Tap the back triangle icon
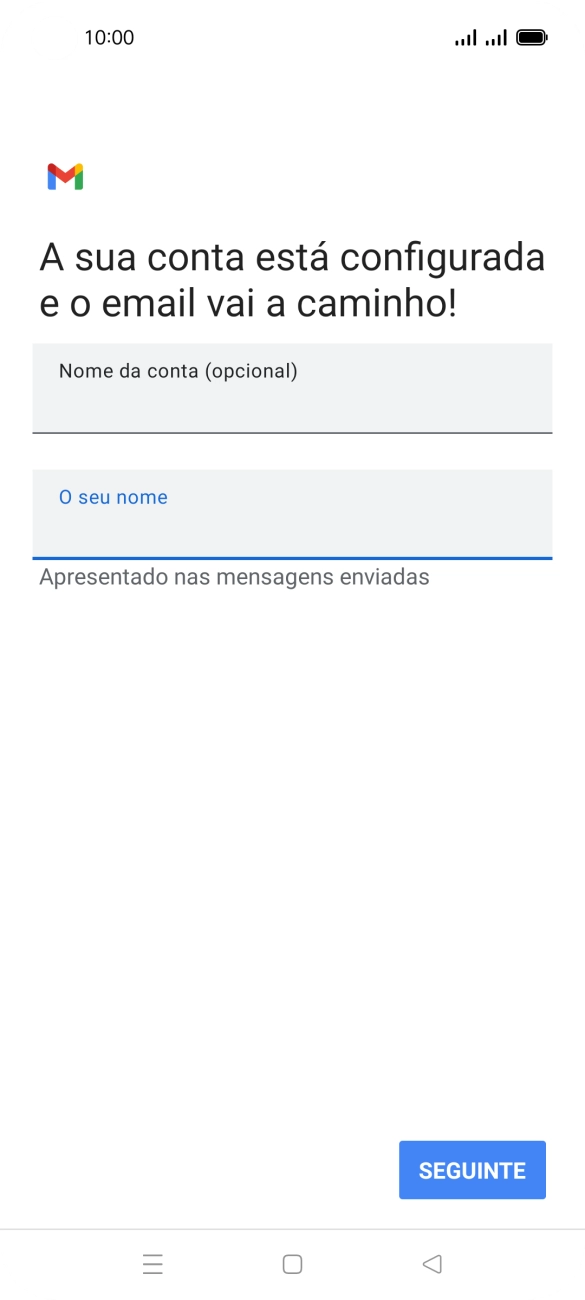Viewport: 585px width, 1300px height. (431, 1263)
